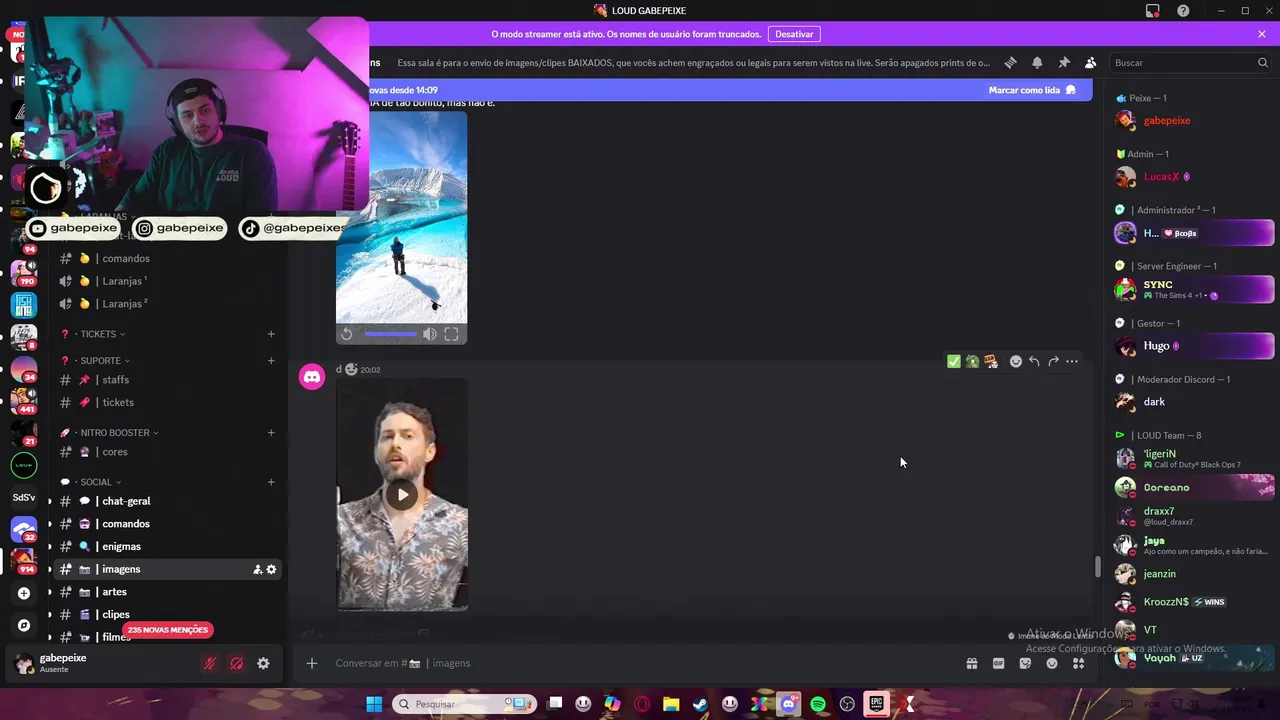Open add reaction smiley on message

point(1016,361)
